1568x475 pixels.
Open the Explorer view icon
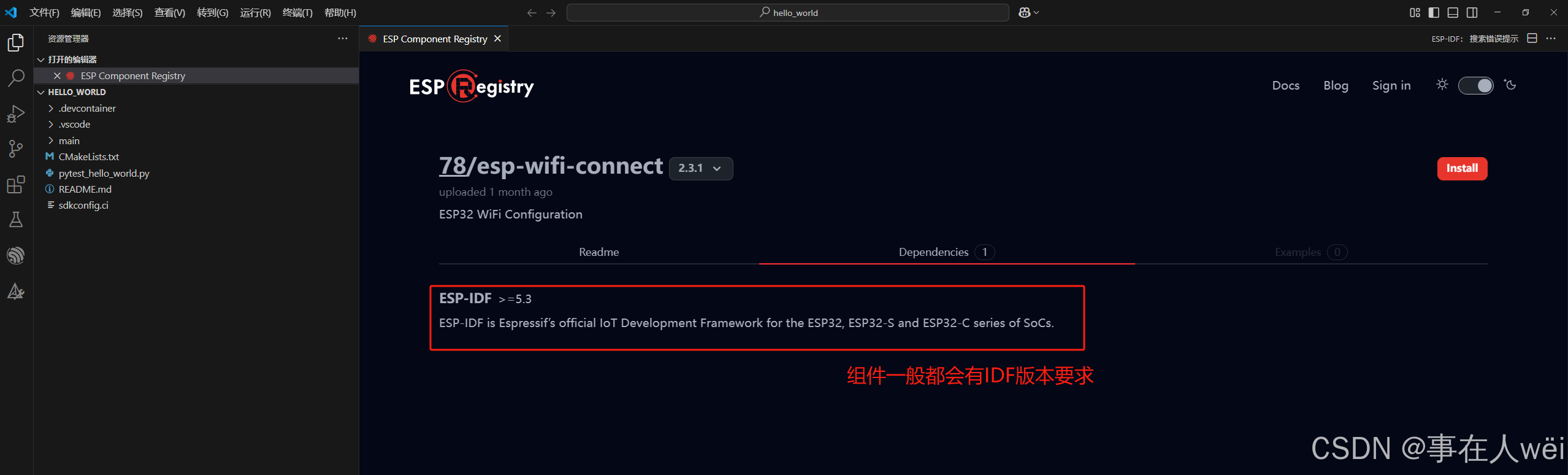(16, 42)
